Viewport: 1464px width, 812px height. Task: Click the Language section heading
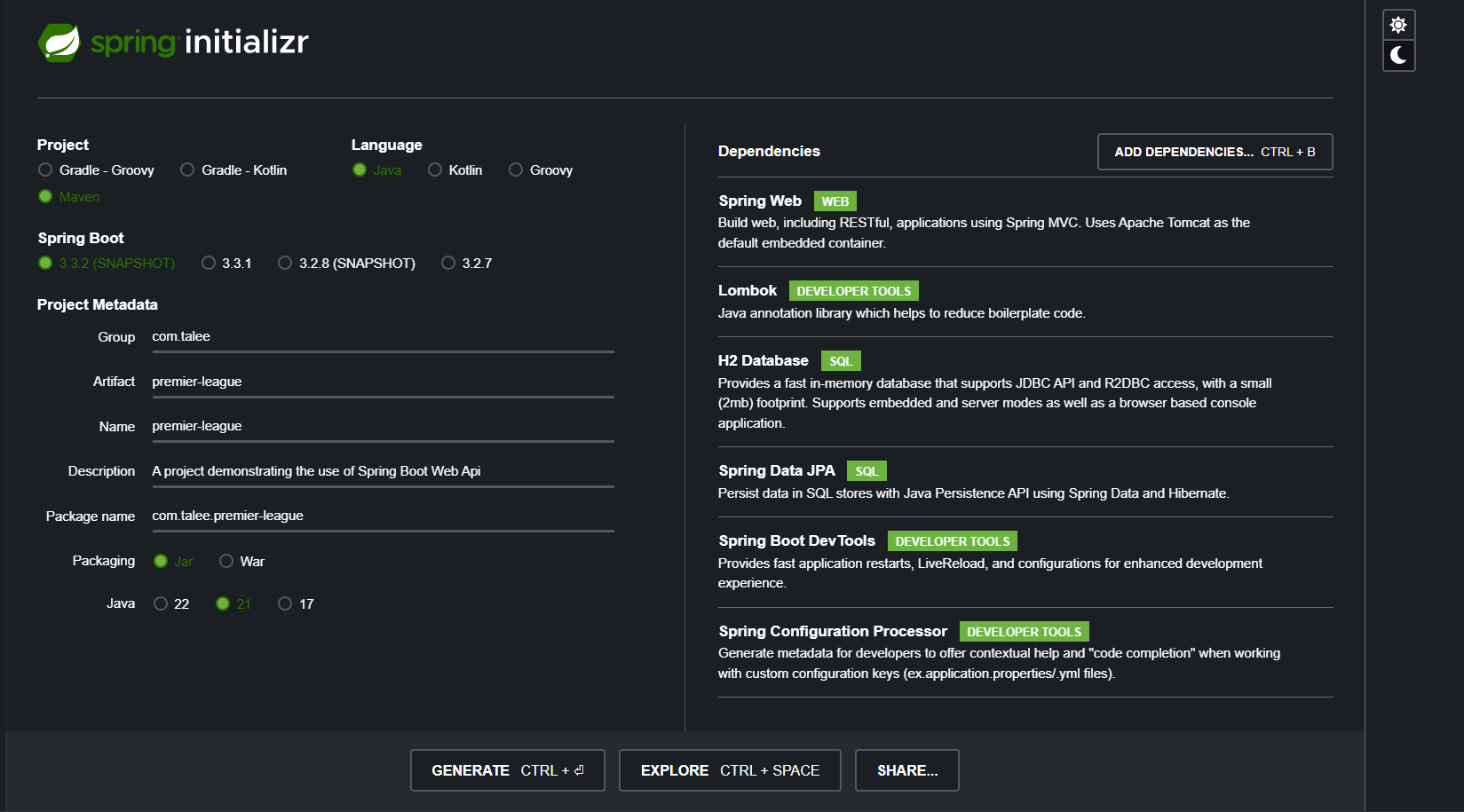[387, 146]
